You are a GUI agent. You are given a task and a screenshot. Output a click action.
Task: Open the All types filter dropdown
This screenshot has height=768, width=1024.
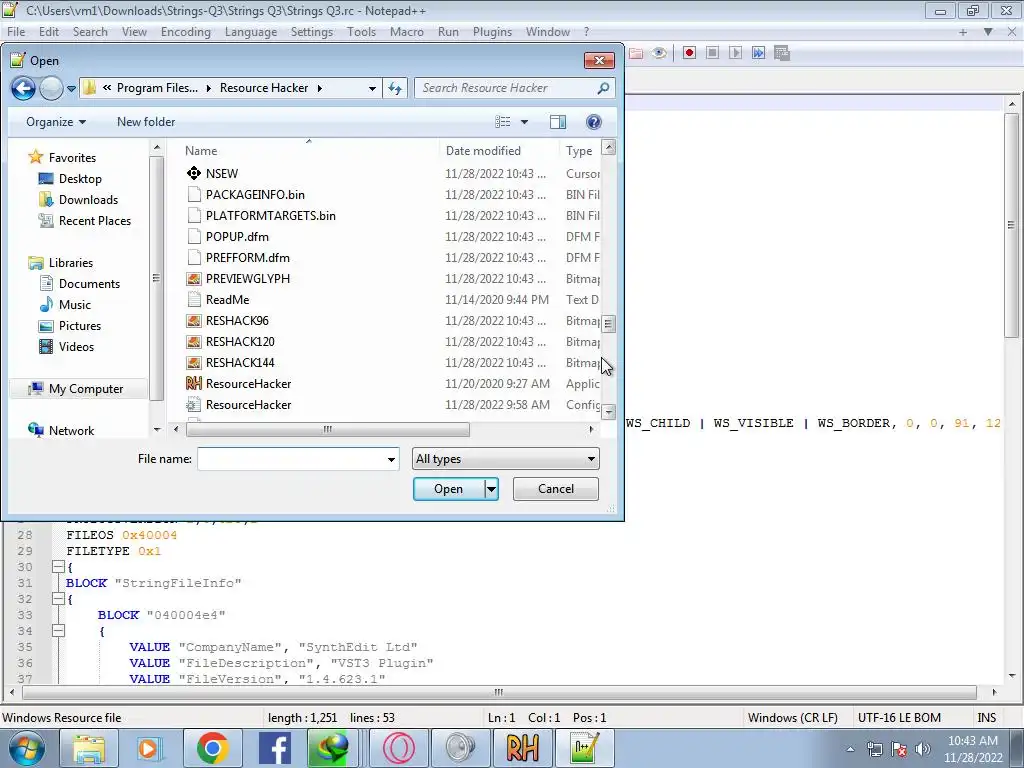click(x=505, y=459)
